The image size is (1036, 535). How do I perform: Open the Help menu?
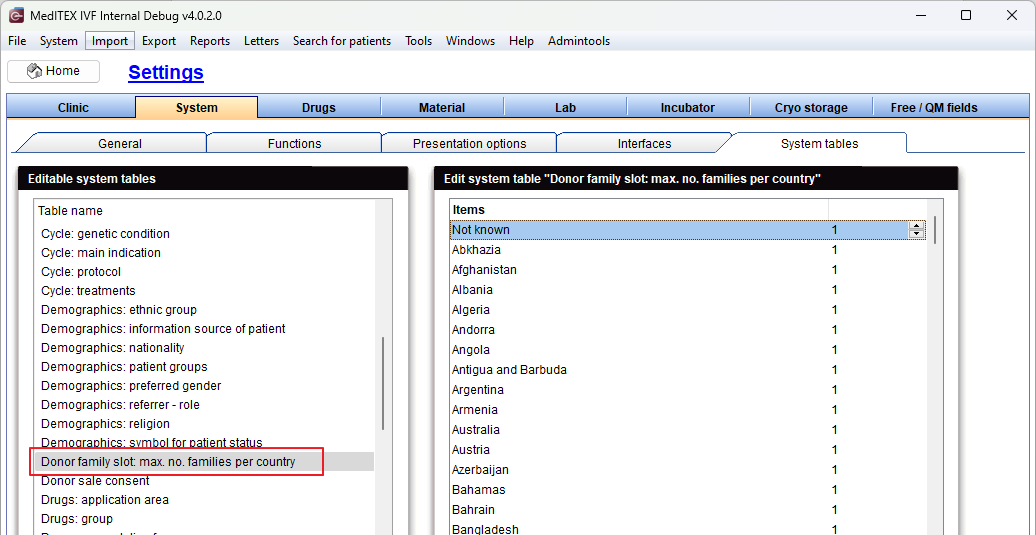pos(521,41)
